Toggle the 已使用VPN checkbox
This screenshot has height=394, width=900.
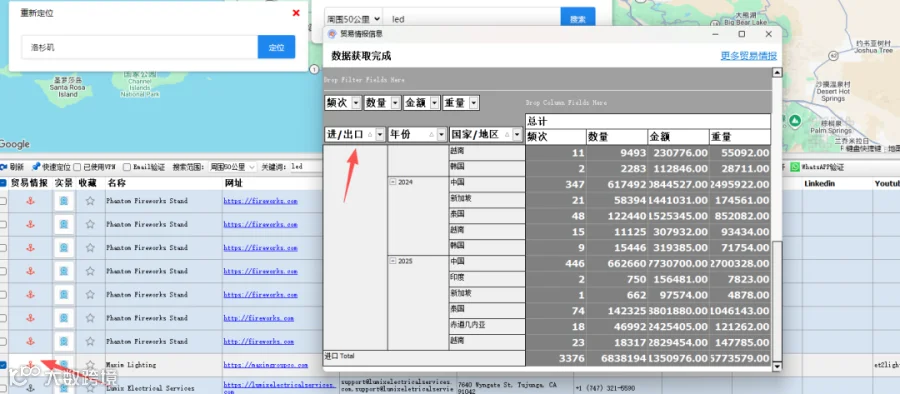pyautogui.click(x=77, y=167)
